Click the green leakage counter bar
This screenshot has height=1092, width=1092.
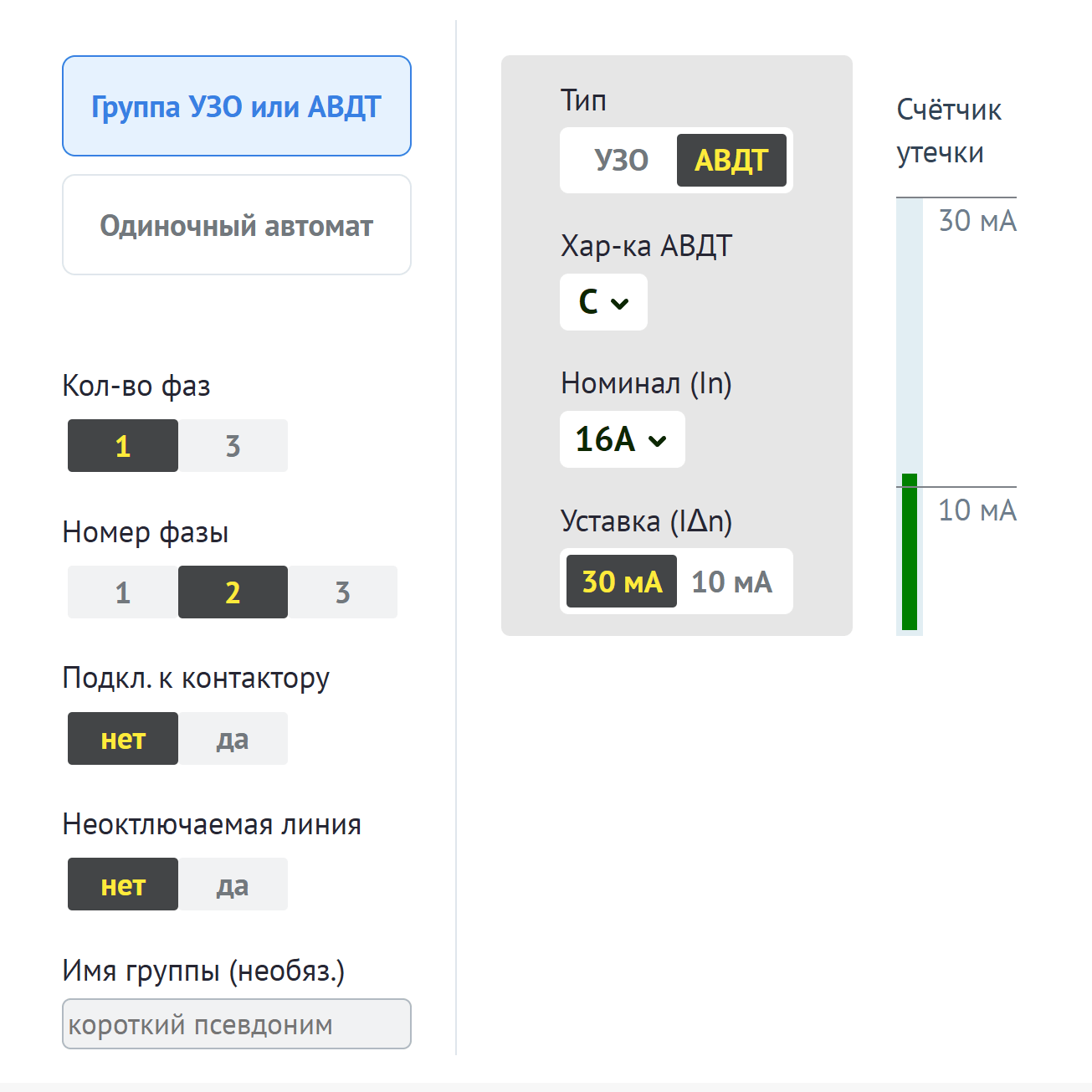[910, 551]
